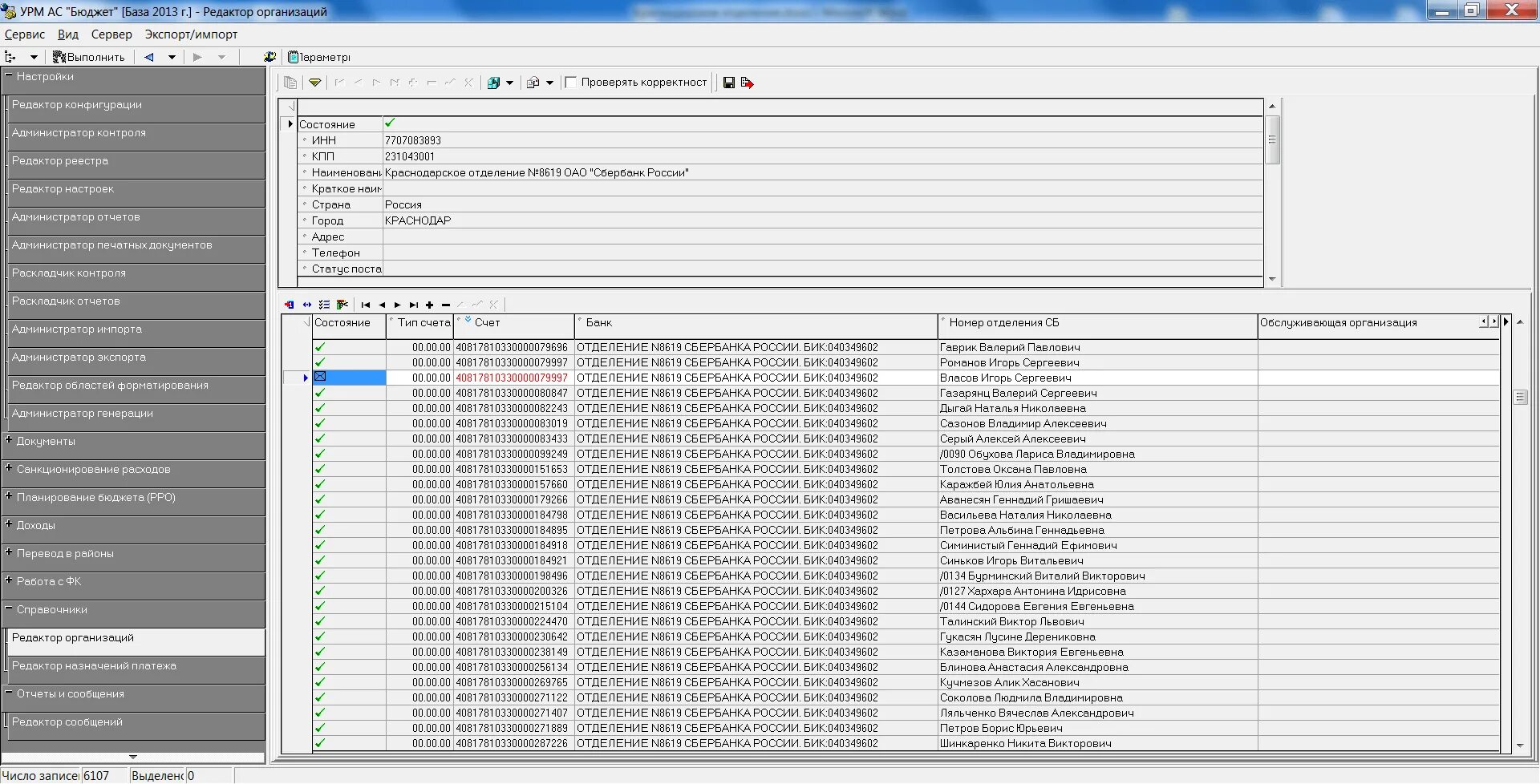Save changes with the floppy disk icon
This screenshot has height=784, width=1540.
tap(729, 83)
